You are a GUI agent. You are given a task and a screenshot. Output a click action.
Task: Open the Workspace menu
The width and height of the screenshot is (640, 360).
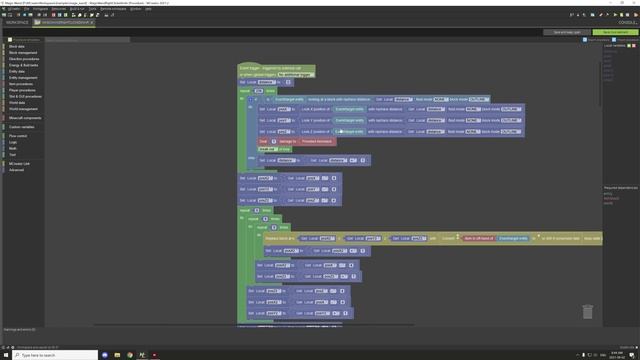point(40,9)
